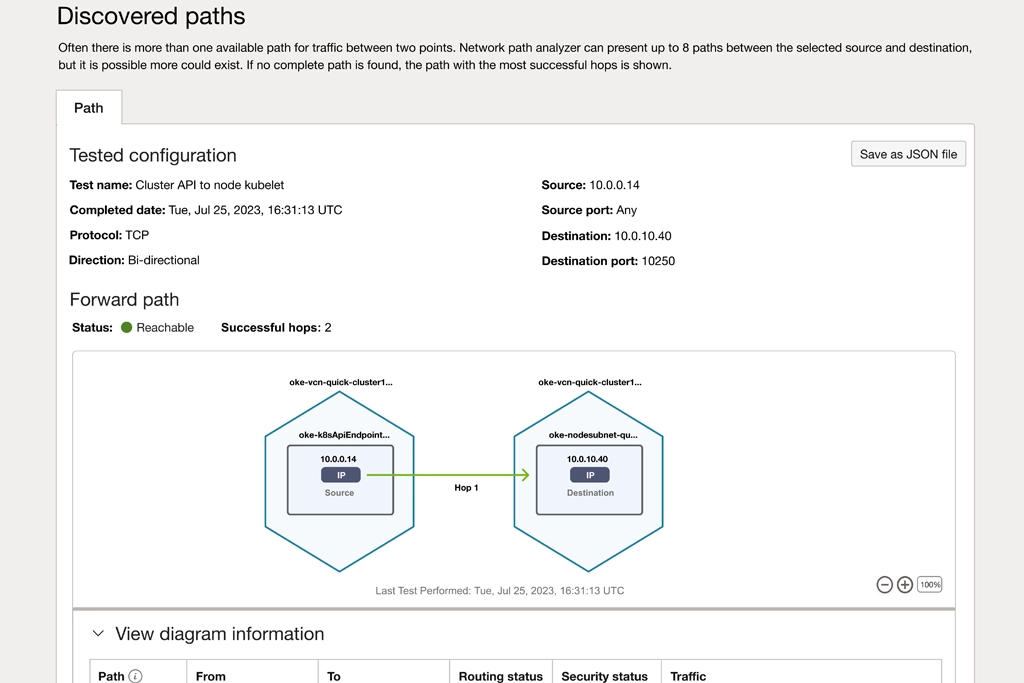Click the Hop 1 label text
The height and width of the screenshot is (683, 1024).
tap(466, 488)
